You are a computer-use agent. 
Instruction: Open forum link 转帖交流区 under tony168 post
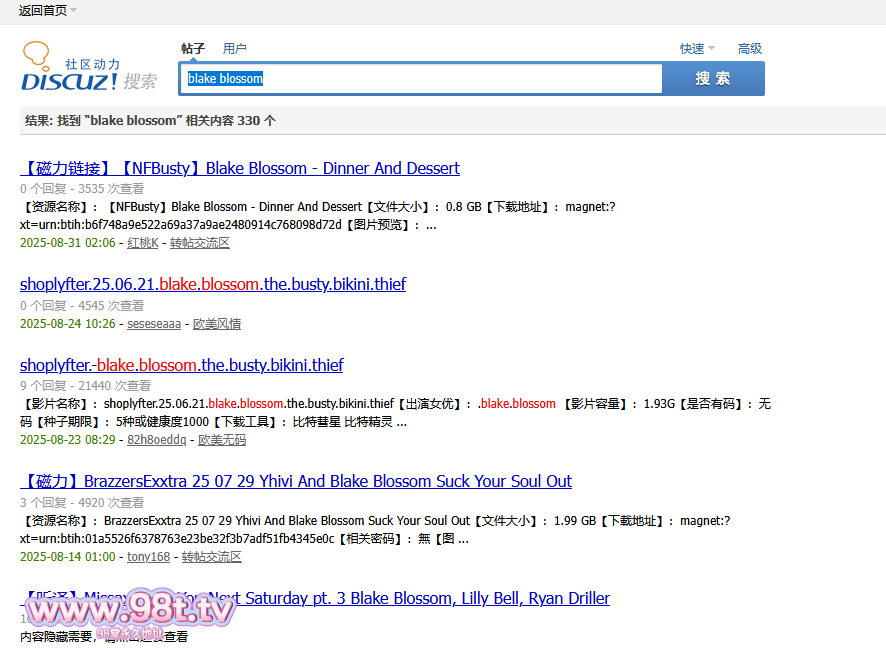(x=212, y=556)
